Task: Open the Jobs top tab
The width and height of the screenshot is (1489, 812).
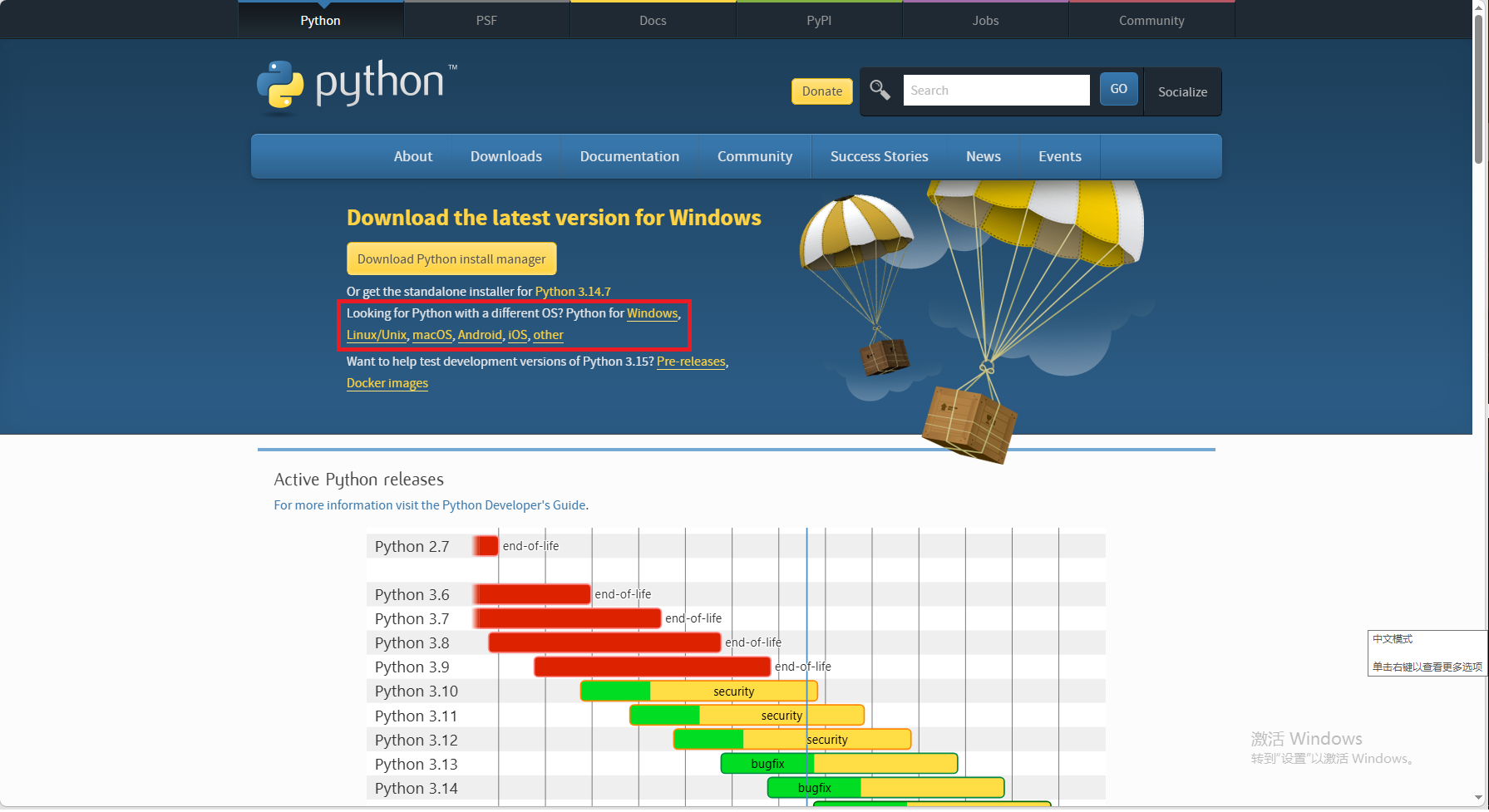Action: (x=985, y=20)
